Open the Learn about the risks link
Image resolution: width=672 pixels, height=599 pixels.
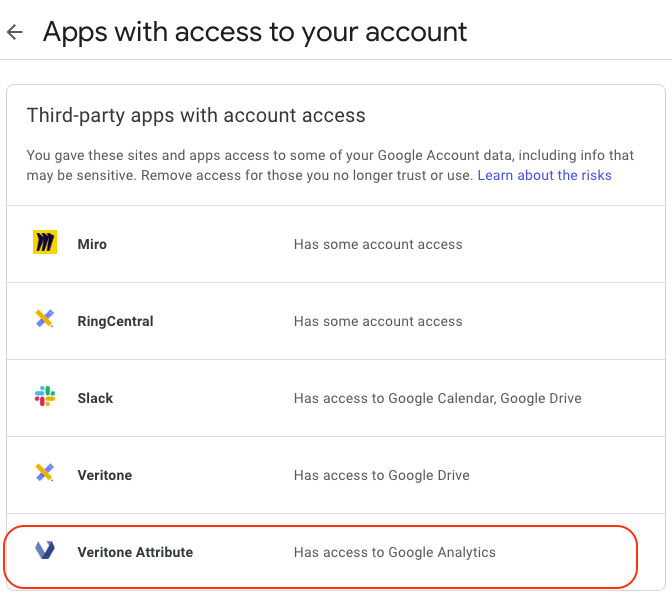pos(544,175)
